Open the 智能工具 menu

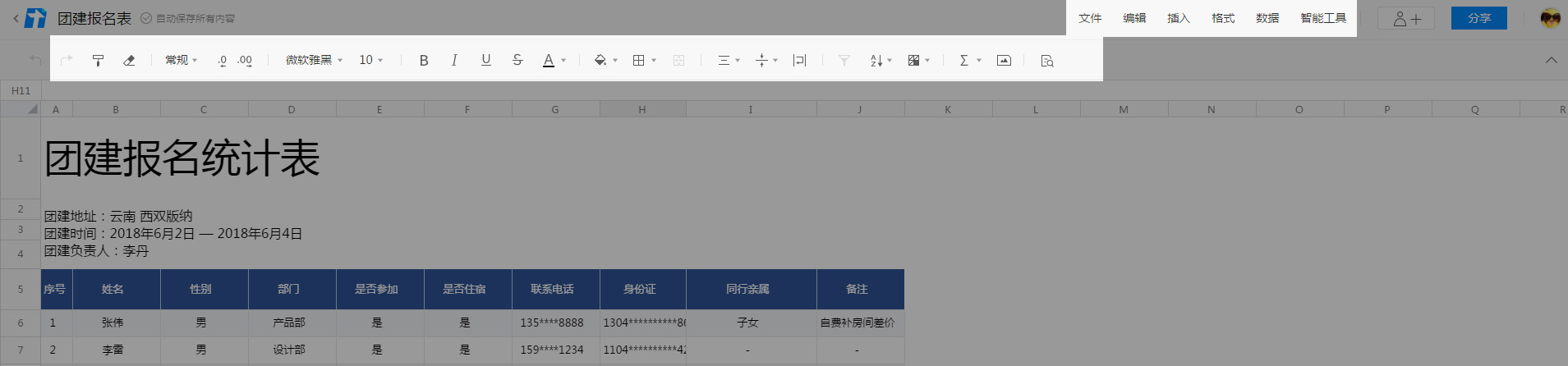tap(1322, 18)
